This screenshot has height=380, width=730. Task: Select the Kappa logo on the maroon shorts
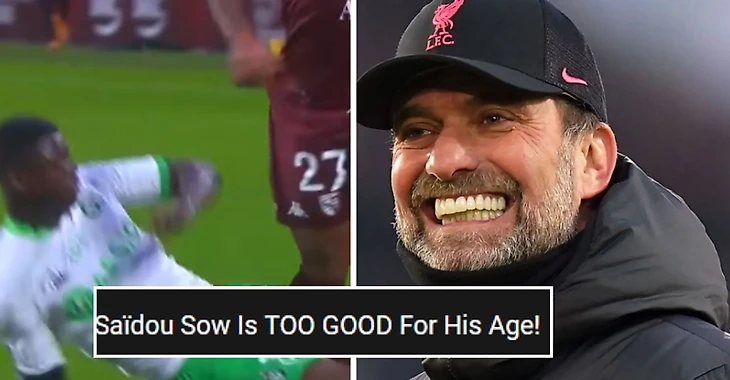297,210
